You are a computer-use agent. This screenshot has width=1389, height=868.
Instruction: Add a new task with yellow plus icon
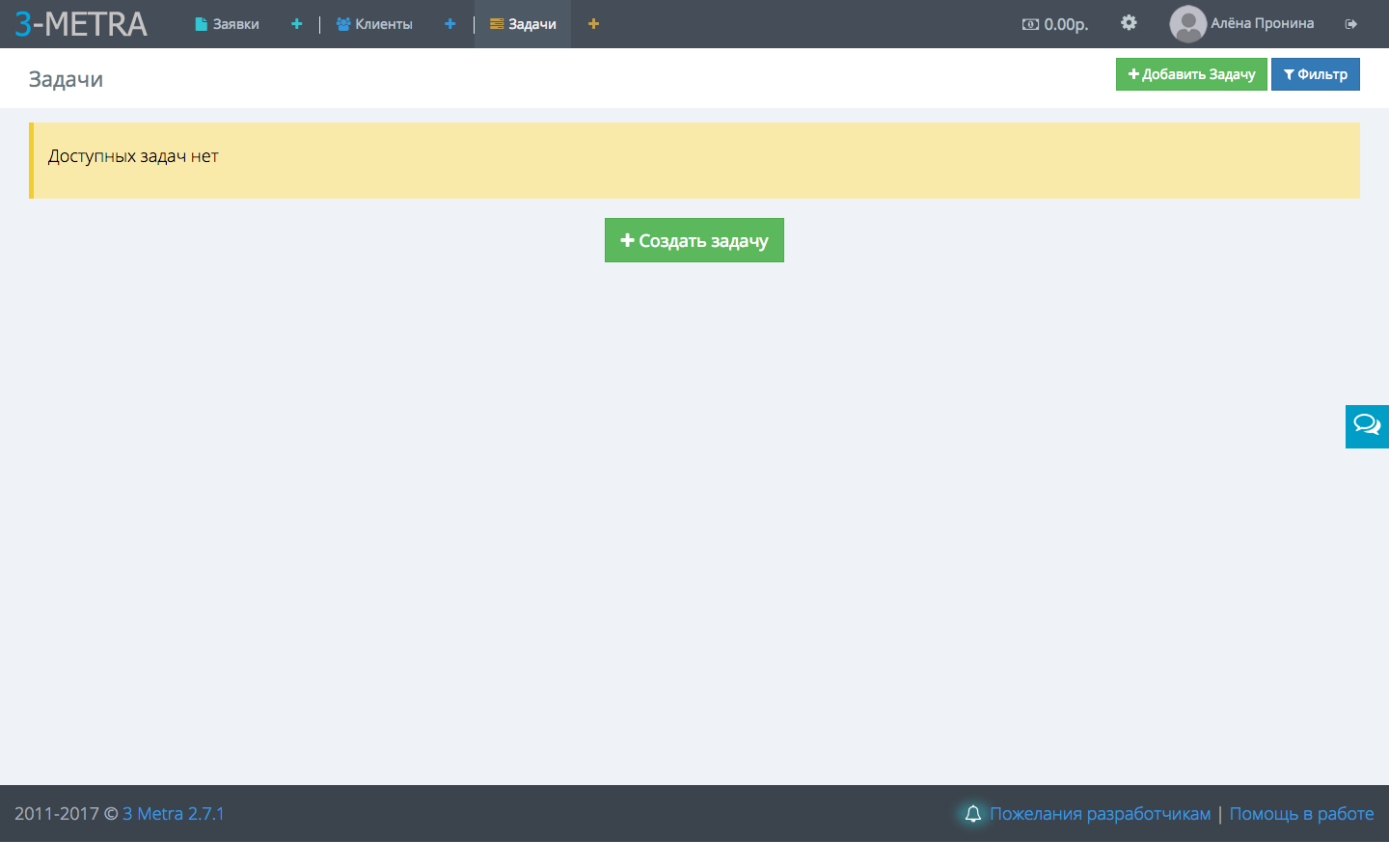coord(593,24)
